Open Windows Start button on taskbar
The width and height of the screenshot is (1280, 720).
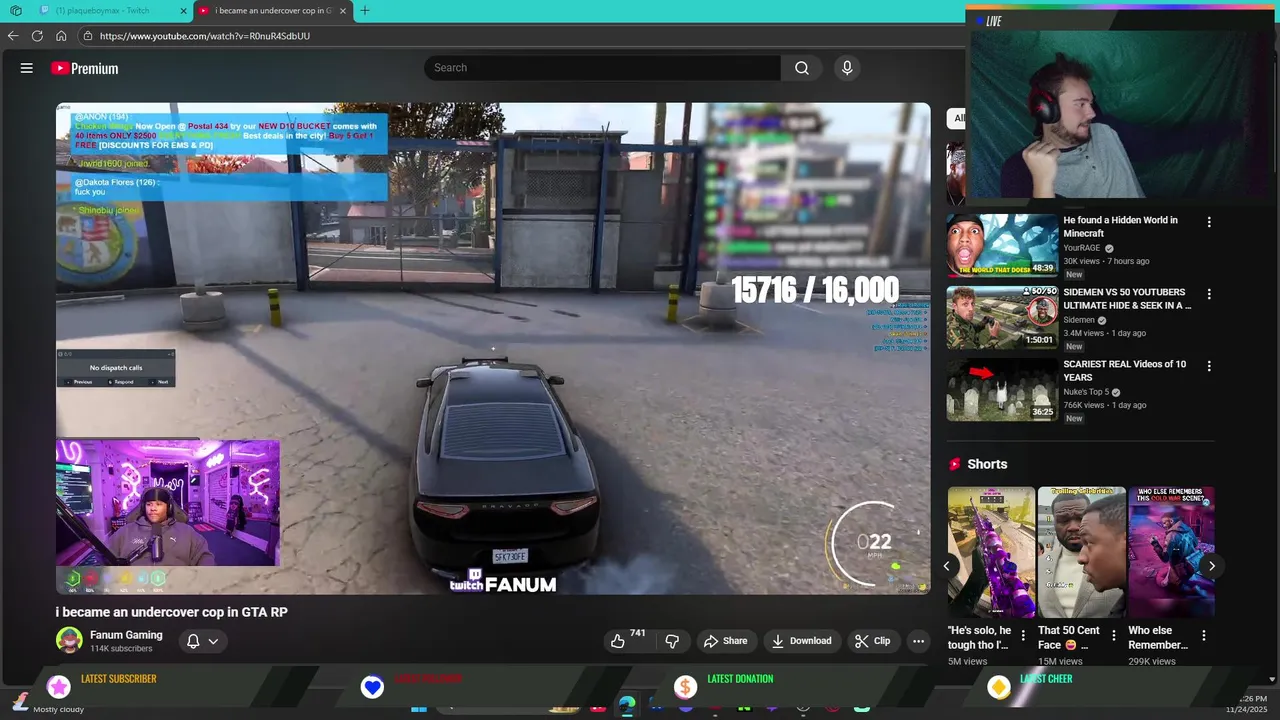(419, 708)
